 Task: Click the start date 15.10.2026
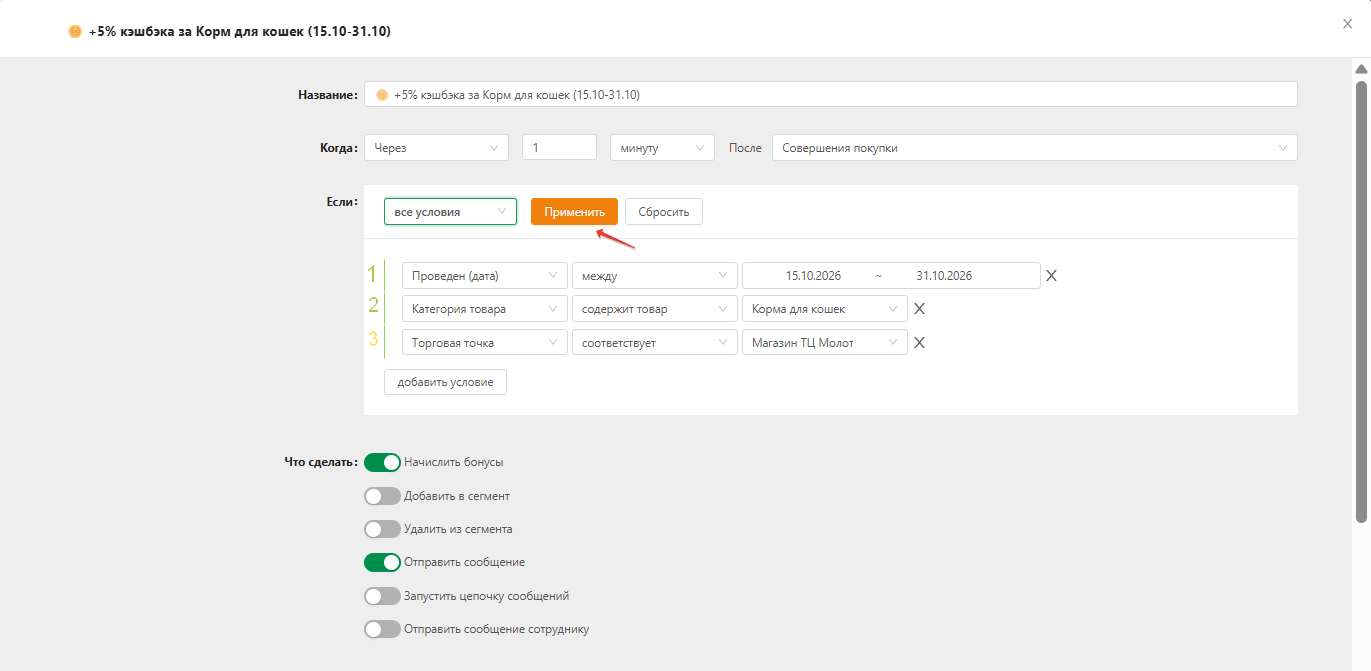pyautogui.click(x=814, y=276)
